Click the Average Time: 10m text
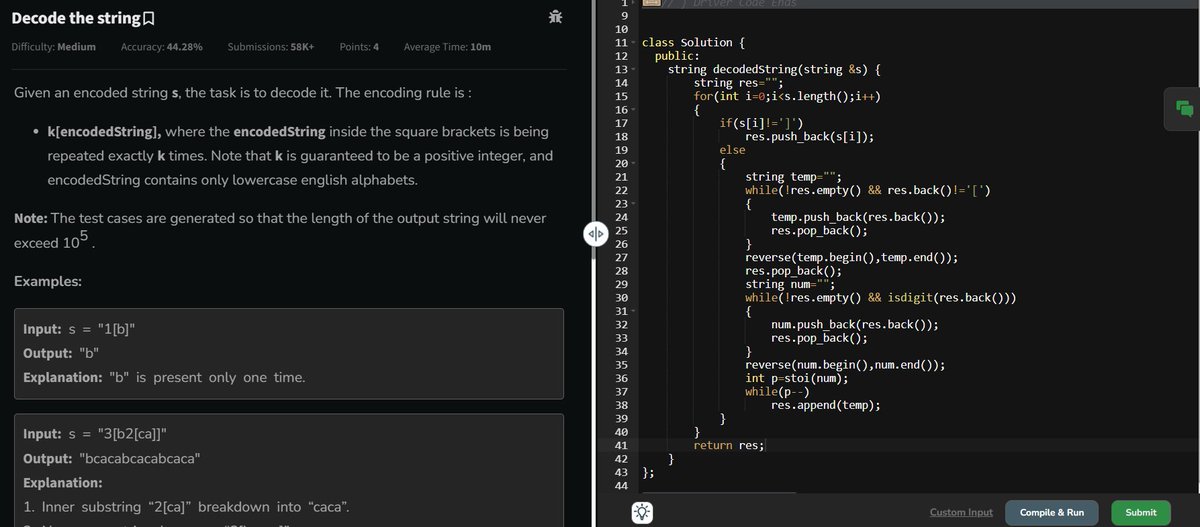 point(447,48)
